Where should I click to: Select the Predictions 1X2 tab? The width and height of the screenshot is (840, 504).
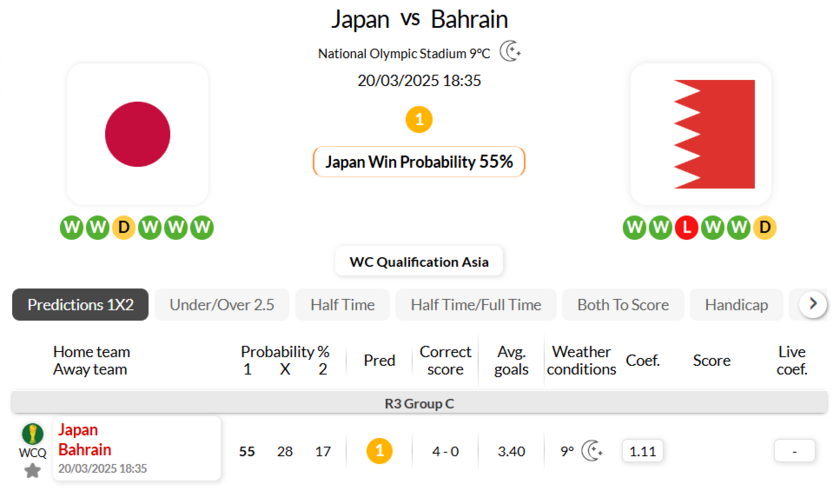click(80, 305)
